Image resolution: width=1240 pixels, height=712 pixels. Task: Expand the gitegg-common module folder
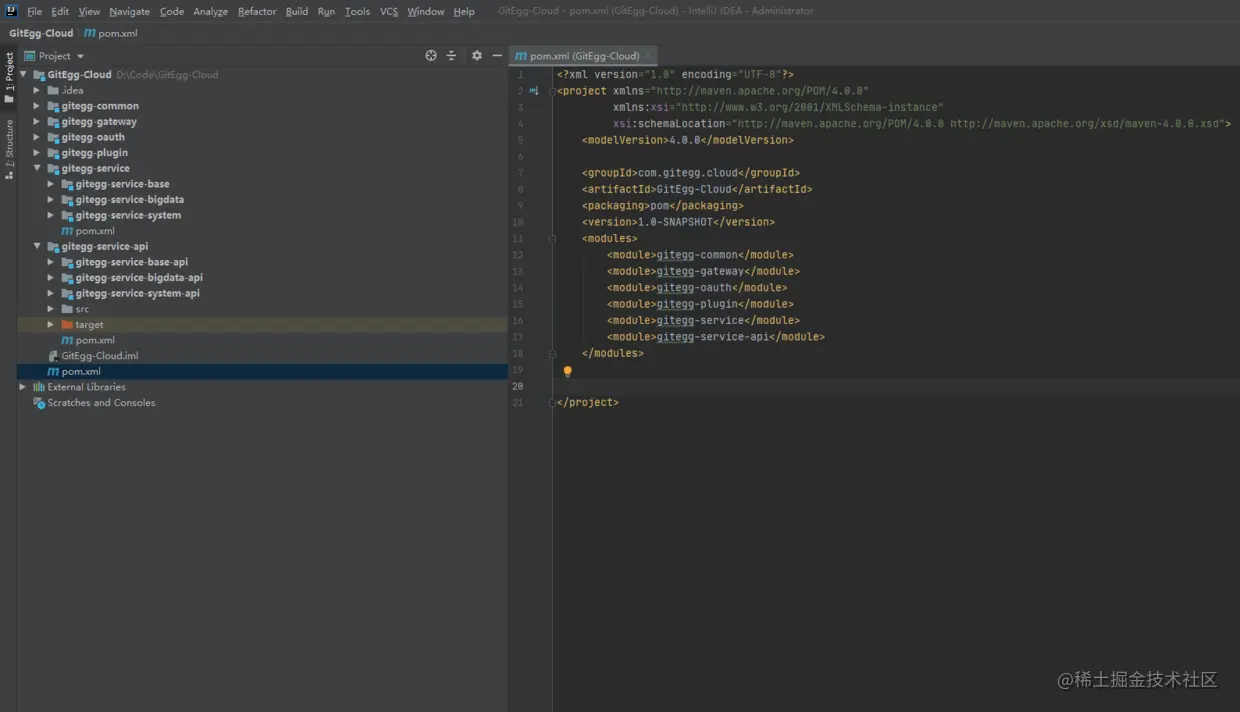pyautogui.click(x=37, y=106)
